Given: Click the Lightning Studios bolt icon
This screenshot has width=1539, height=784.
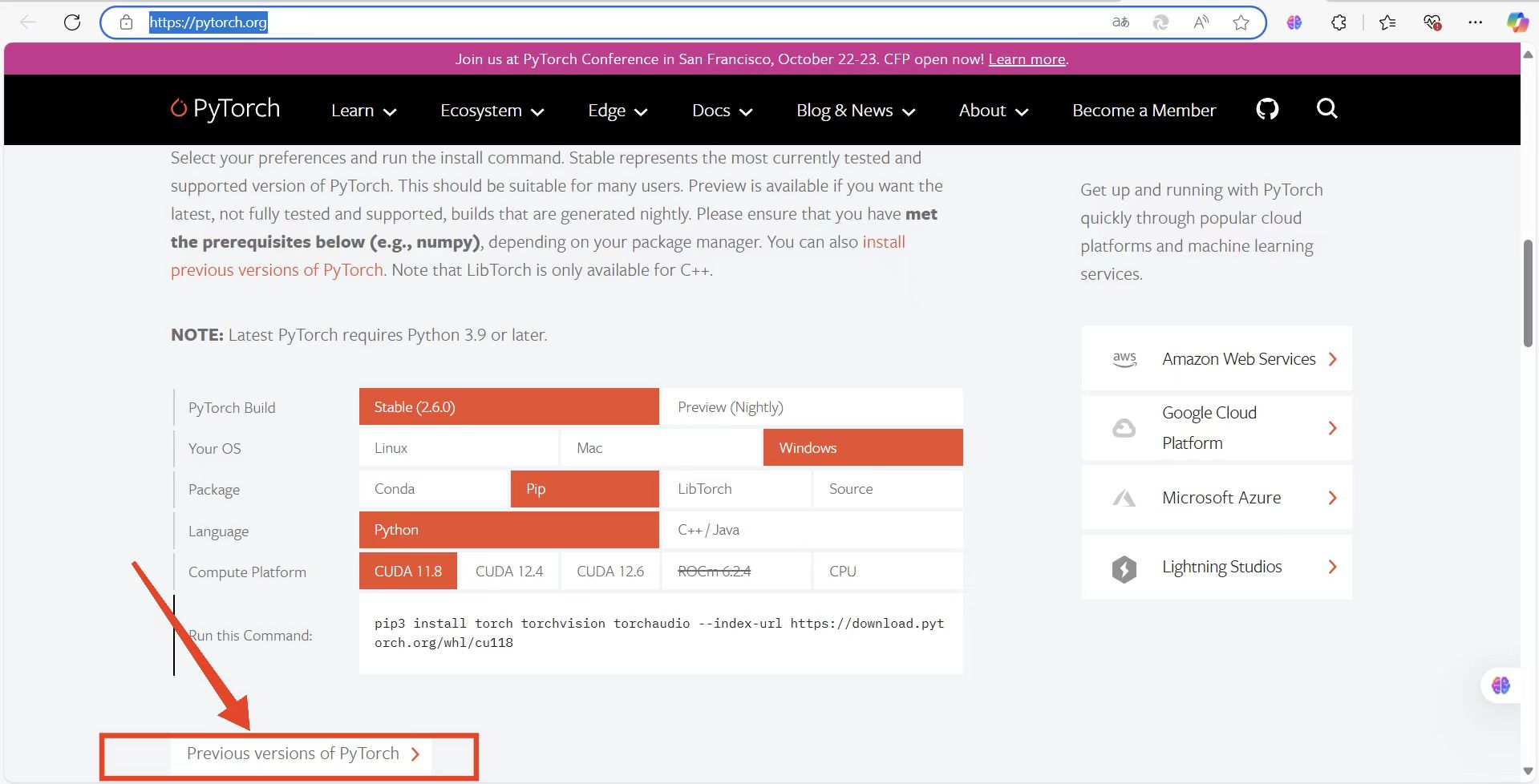Looking at the screenshot, I should click(1124, 568).
